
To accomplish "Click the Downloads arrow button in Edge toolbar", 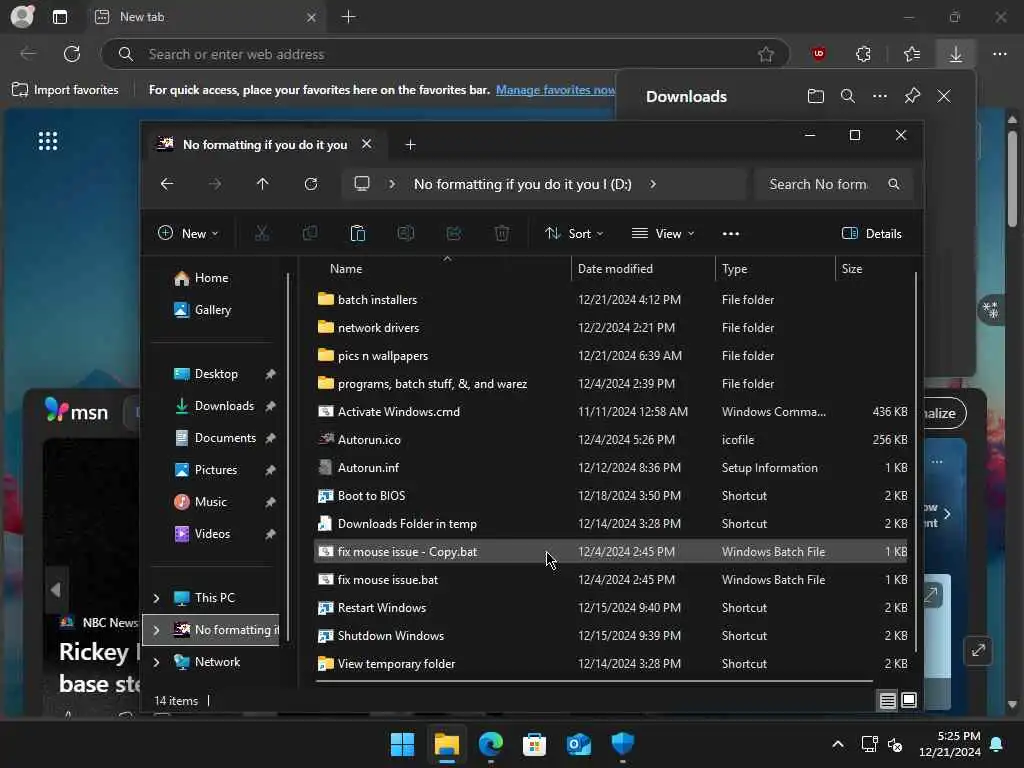I will [955, 54].
